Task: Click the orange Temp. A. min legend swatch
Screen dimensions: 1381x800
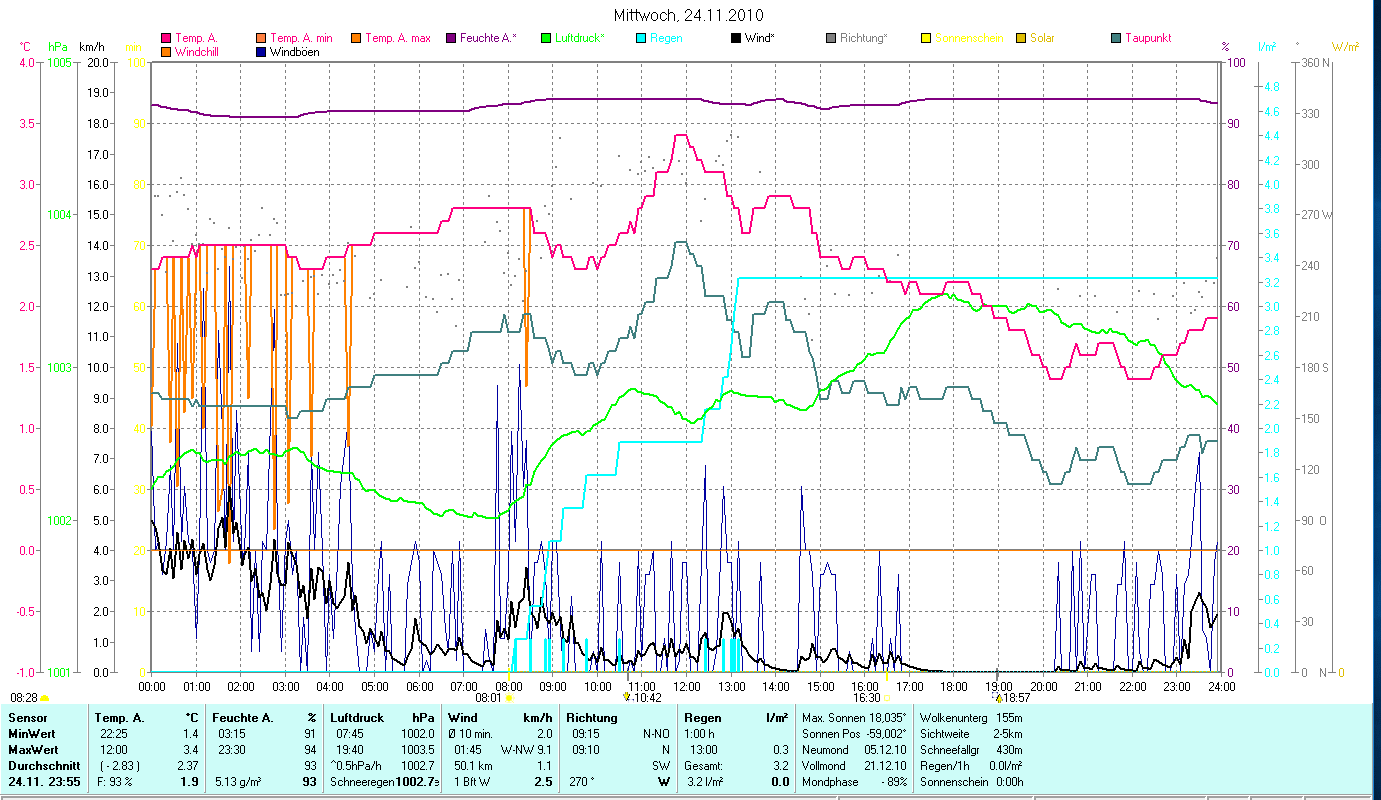Action: 262,38
